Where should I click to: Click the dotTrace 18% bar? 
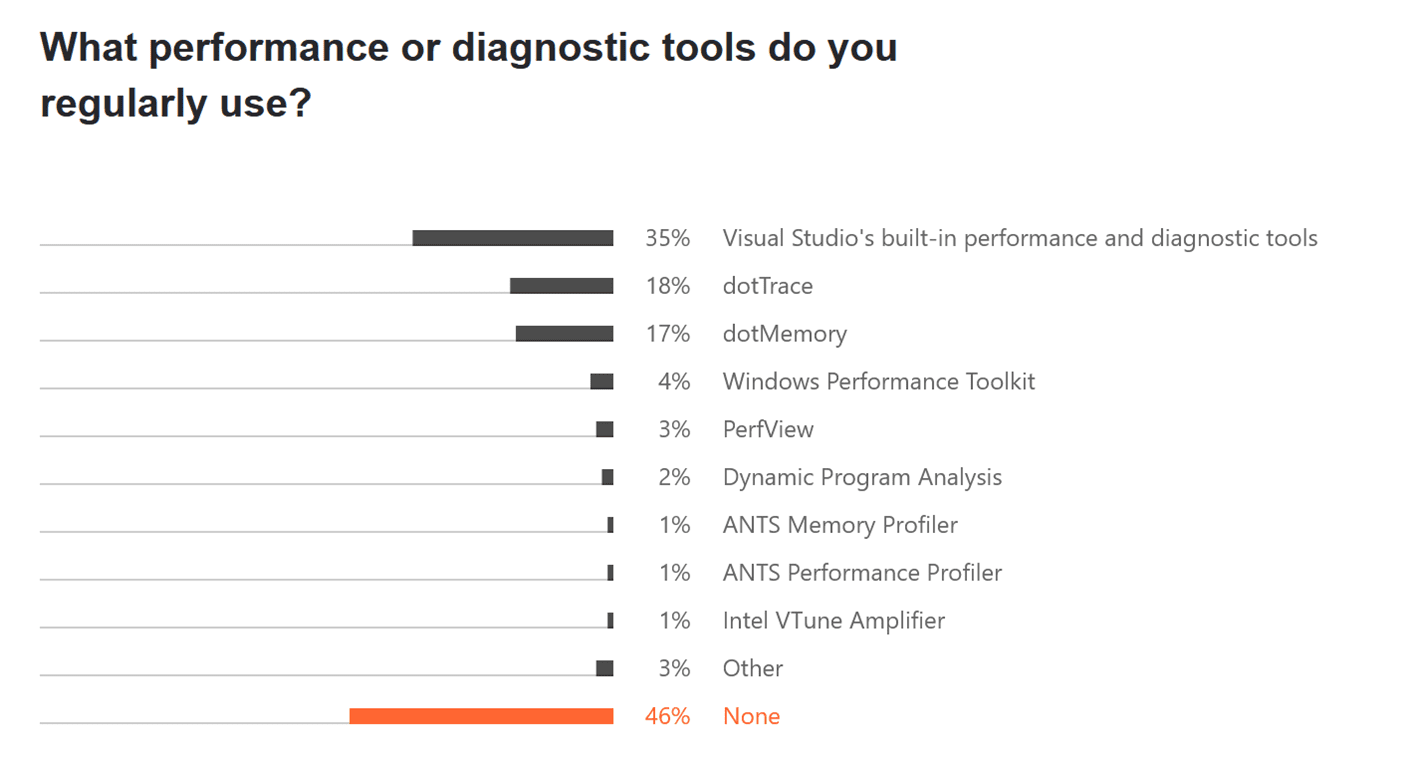561,286
